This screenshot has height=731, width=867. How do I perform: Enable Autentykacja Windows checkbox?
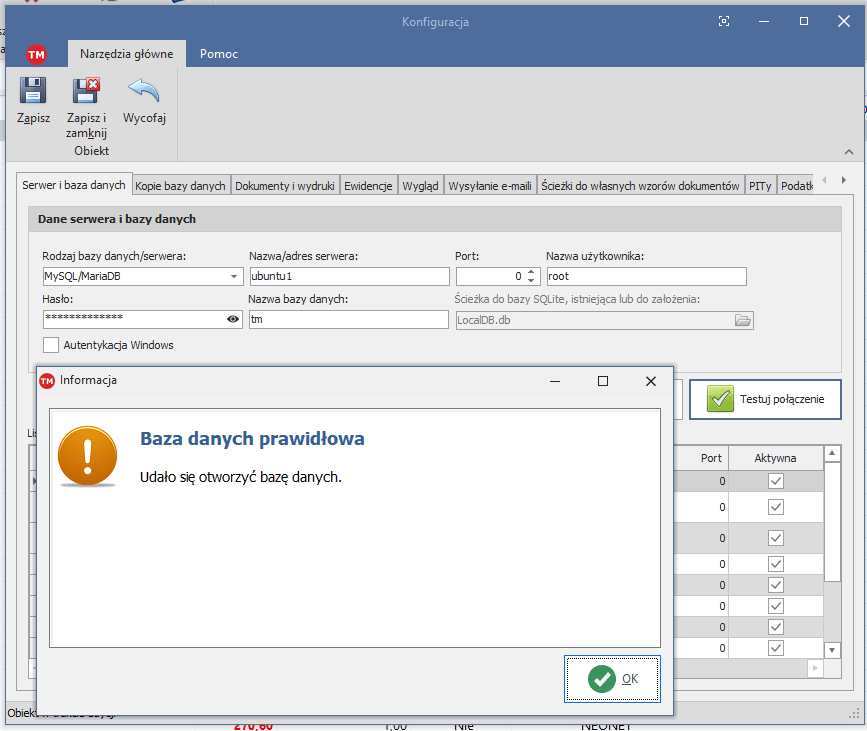tap(51, 345)
